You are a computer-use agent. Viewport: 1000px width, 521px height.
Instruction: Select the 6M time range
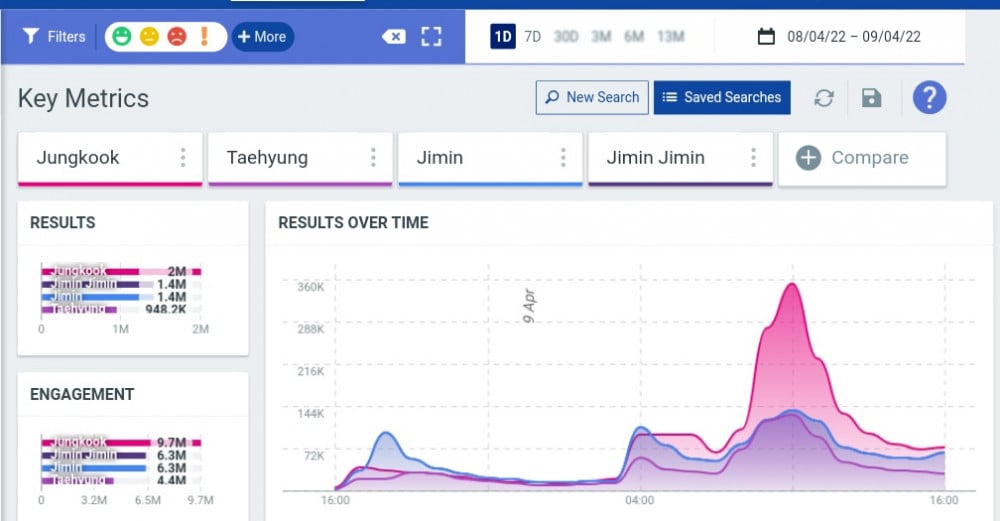tap(634, 36)
